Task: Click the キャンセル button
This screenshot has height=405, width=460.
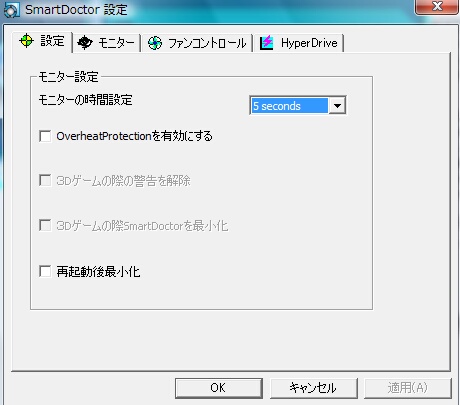Action: click(x=314, y=388)
